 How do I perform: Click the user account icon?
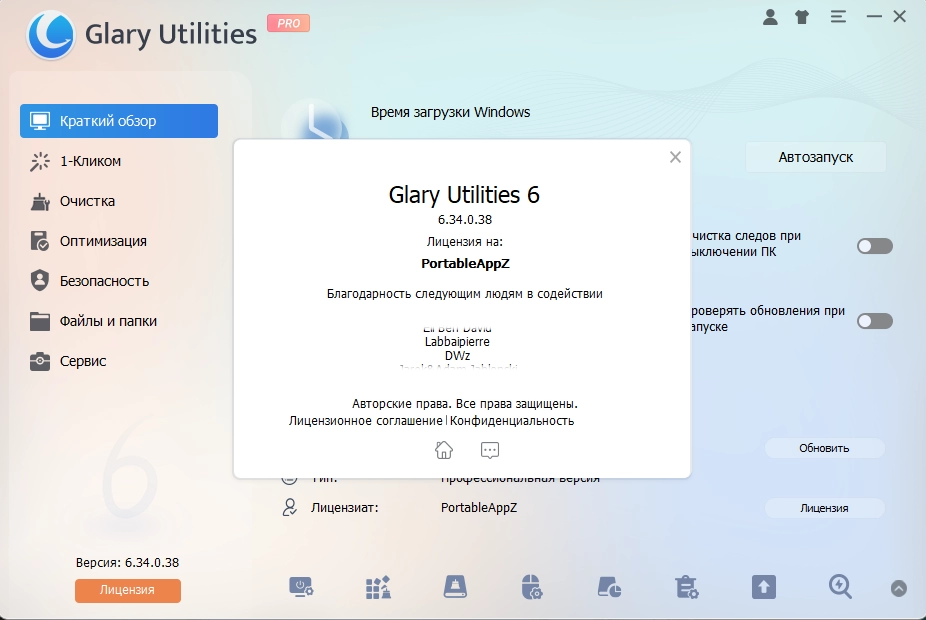click(x=770, y=17)
